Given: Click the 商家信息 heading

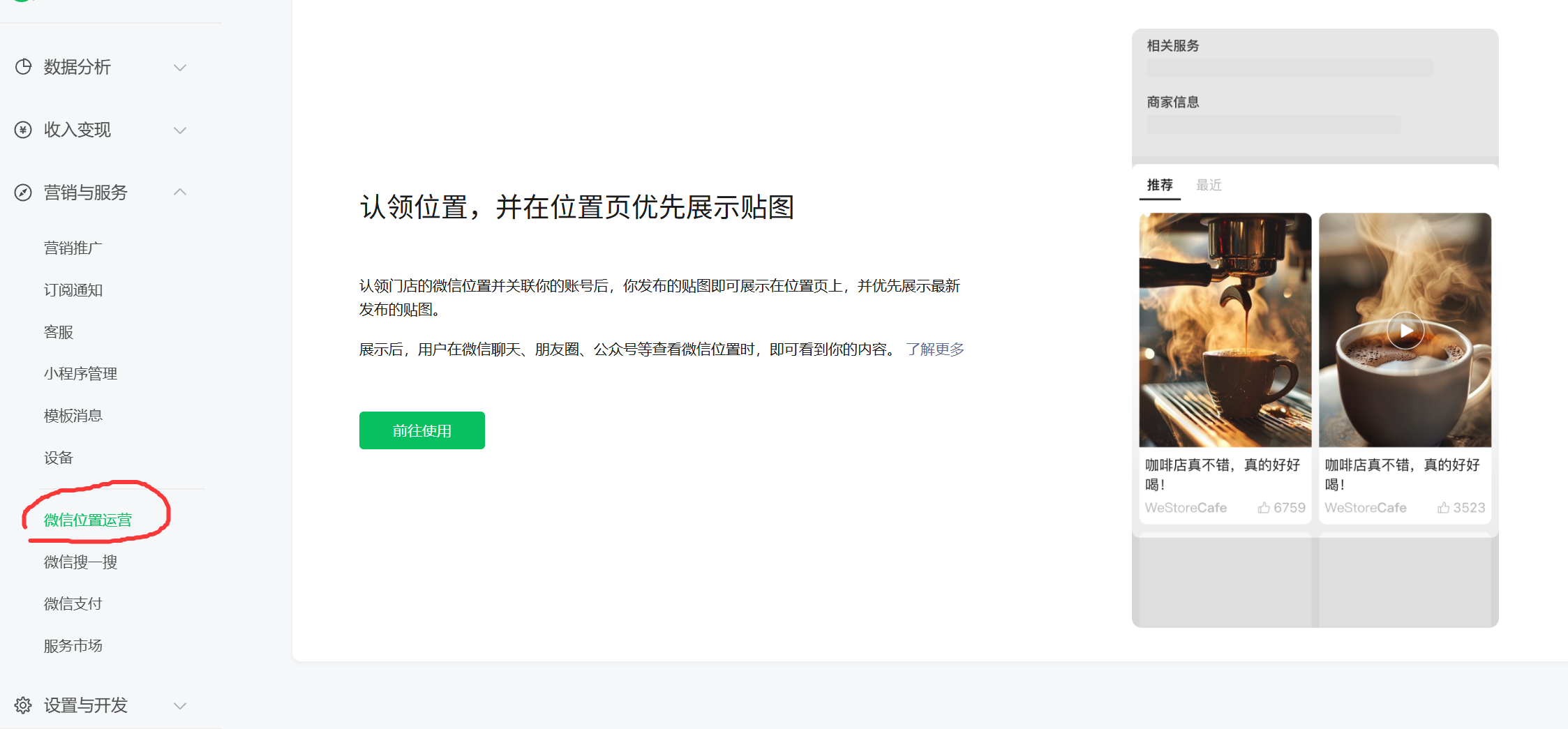Looking at the screenshot, I should tap(1173, 103).
